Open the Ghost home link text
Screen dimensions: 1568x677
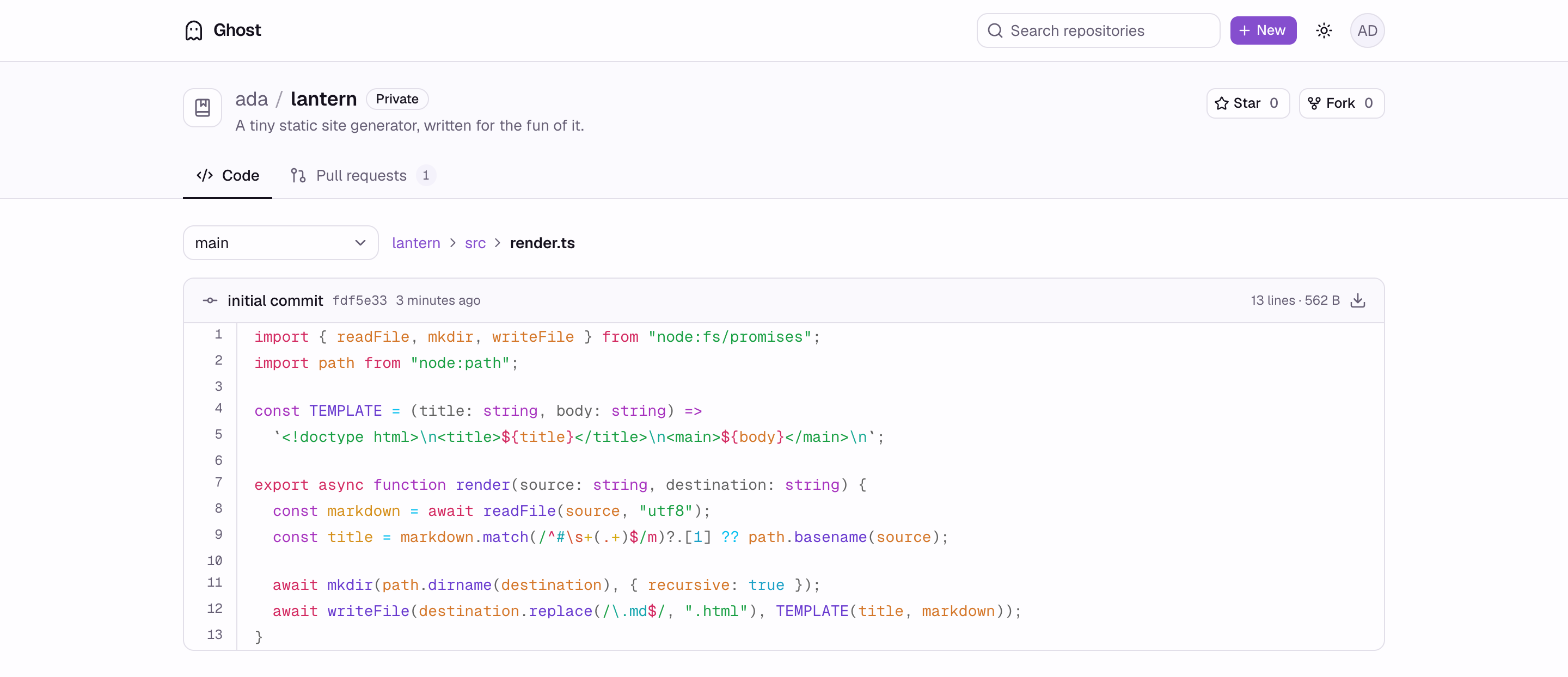pos(237,30)
